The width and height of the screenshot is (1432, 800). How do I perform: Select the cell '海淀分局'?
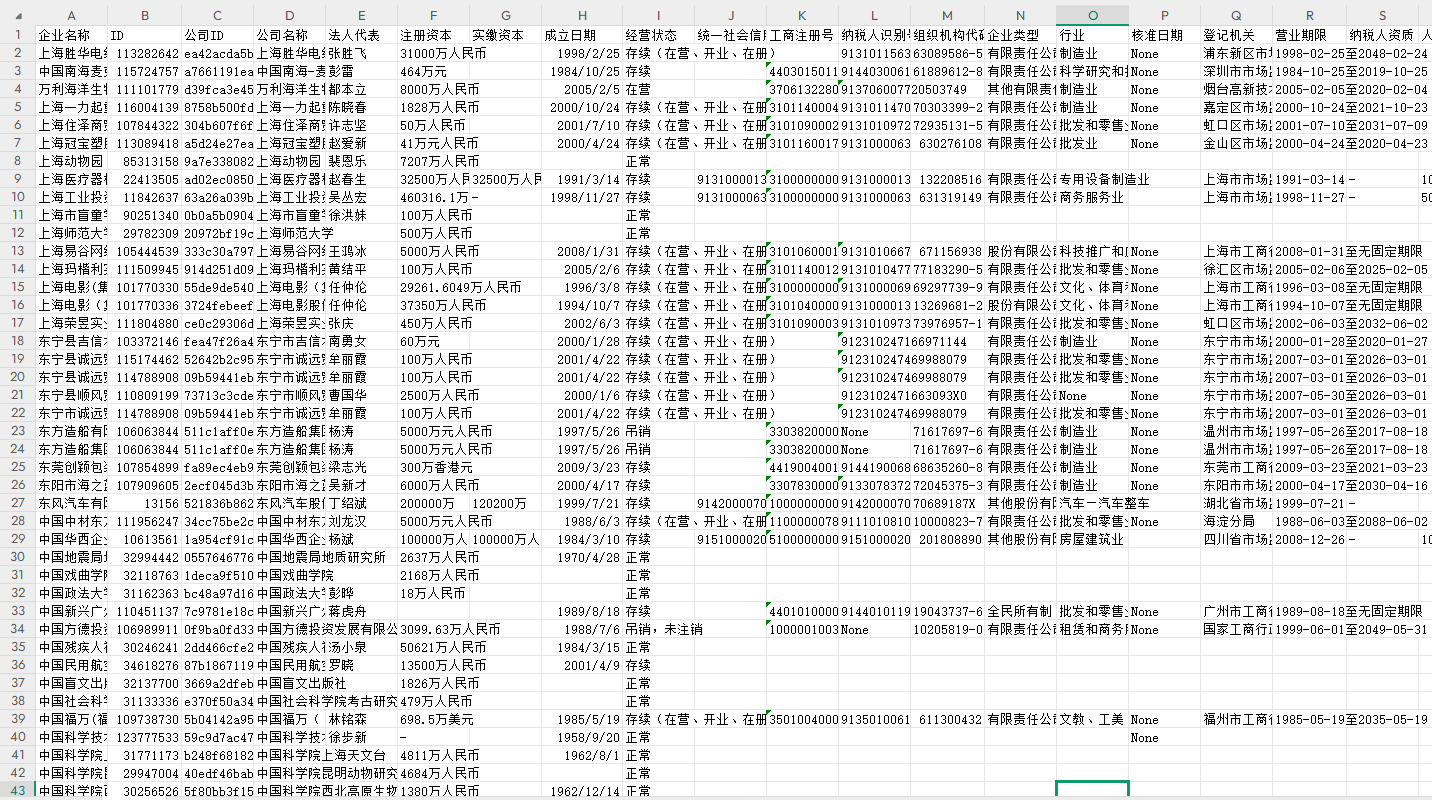tap(1237, 521)
